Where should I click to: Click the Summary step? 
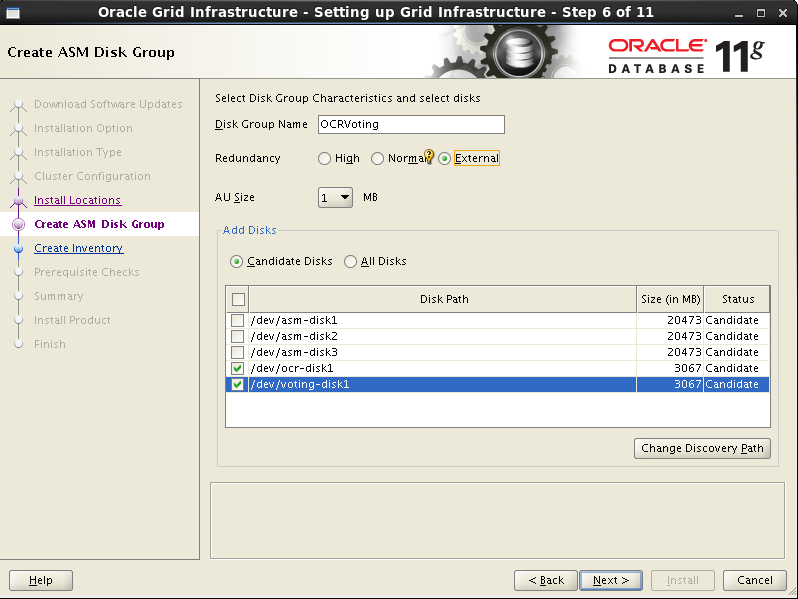[59, 296]
